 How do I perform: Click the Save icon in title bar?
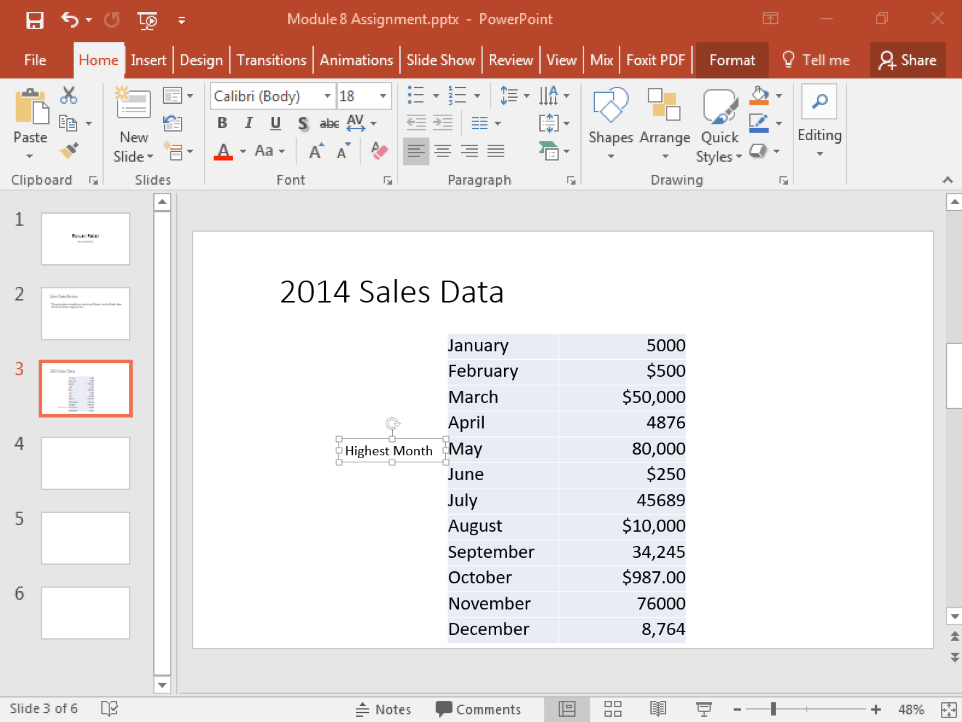(34, 20)
